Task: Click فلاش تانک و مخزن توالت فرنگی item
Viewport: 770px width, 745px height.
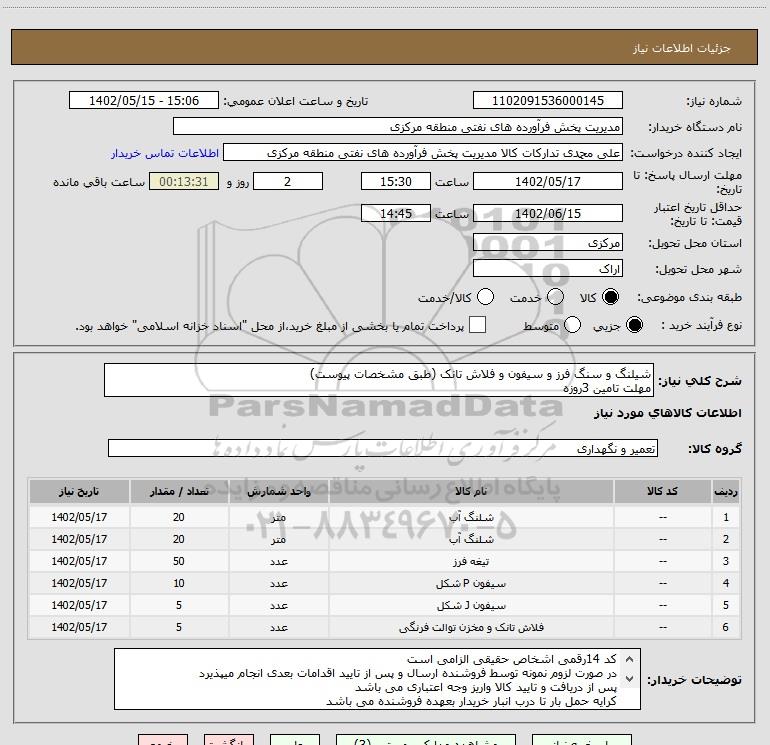Action: click(x=471, y=627)
